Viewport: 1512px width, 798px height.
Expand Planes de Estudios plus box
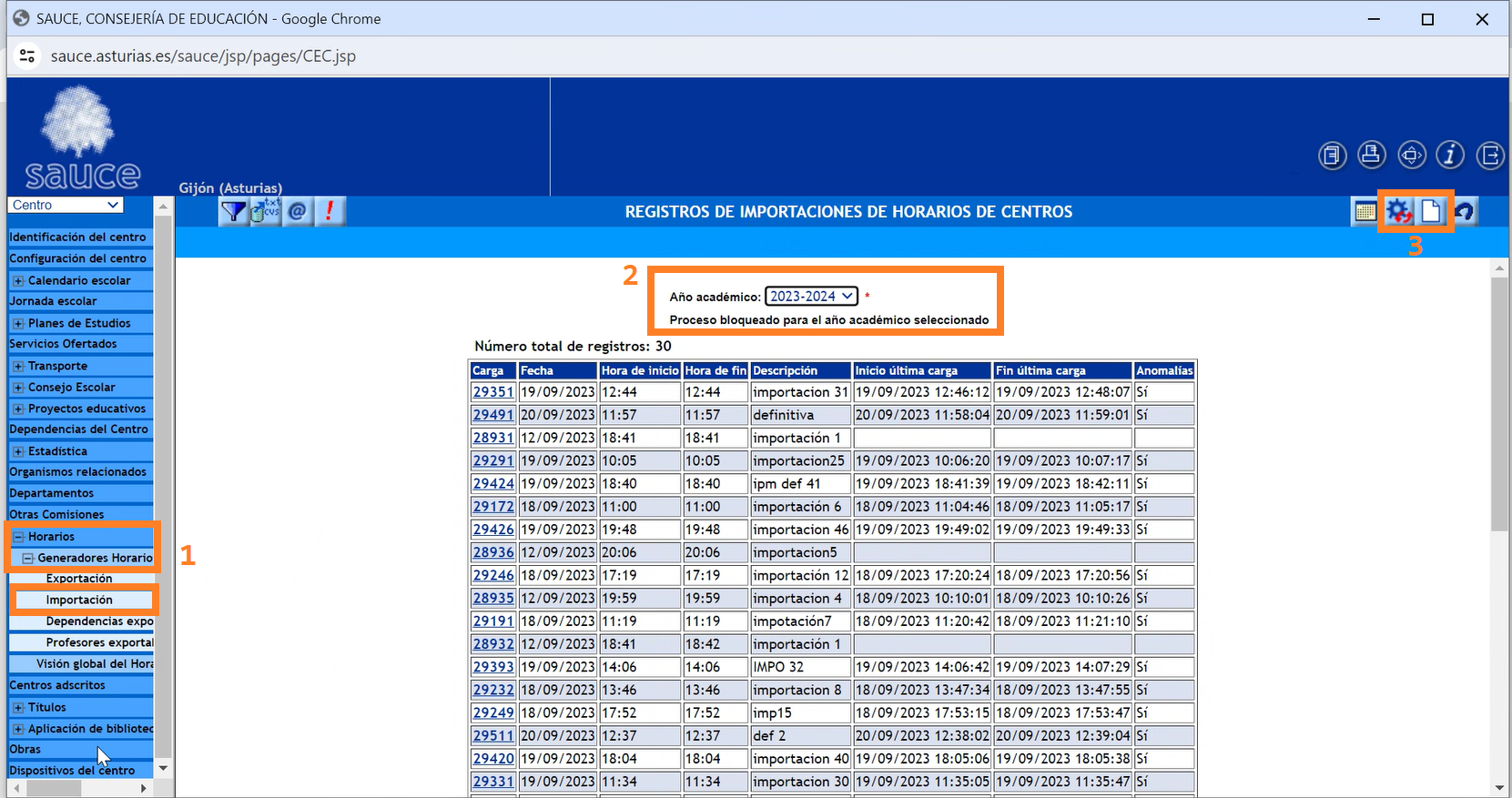click(18, 324)
